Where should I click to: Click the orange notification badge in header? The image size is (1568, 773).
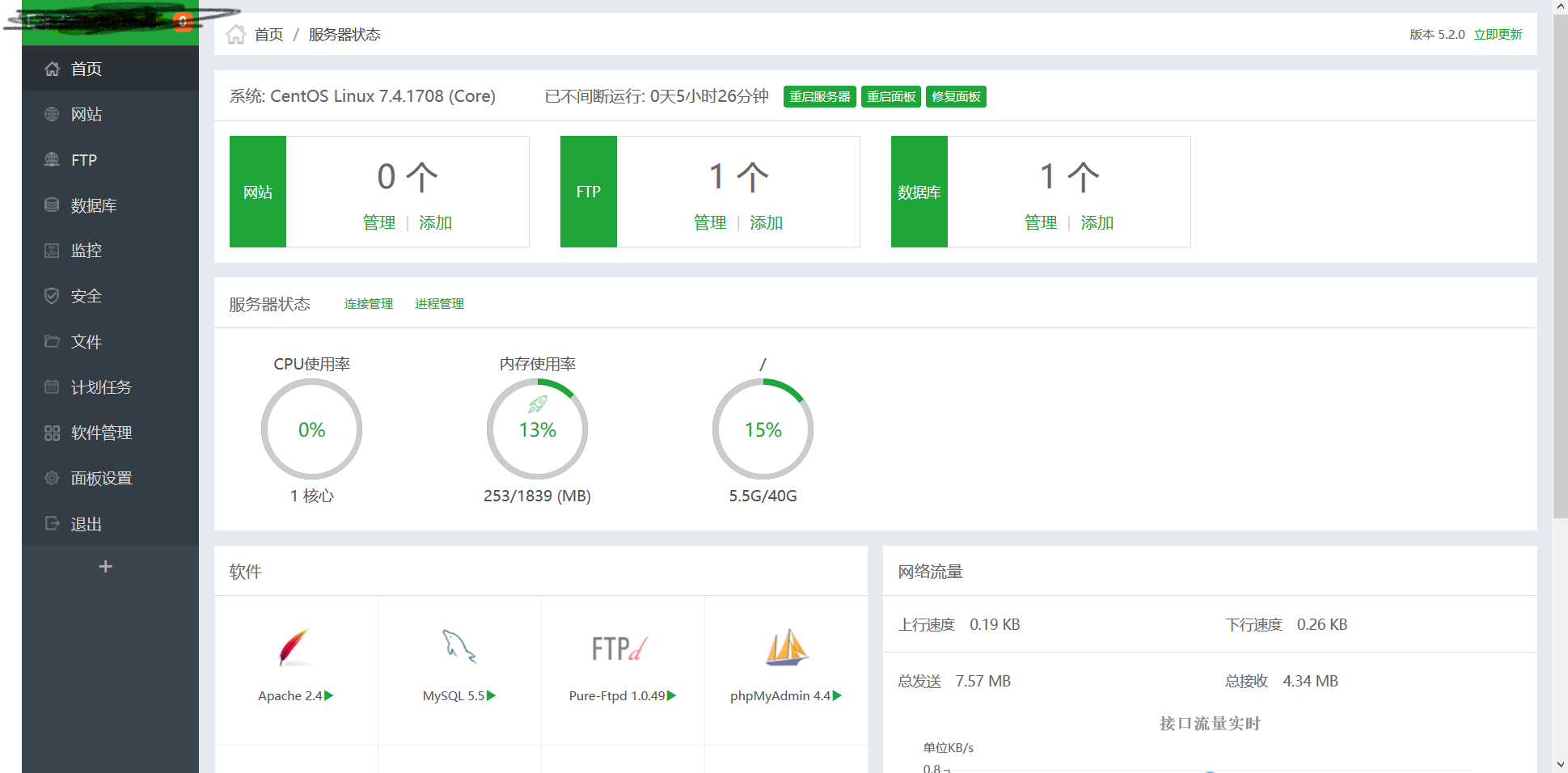click(183, 21)
